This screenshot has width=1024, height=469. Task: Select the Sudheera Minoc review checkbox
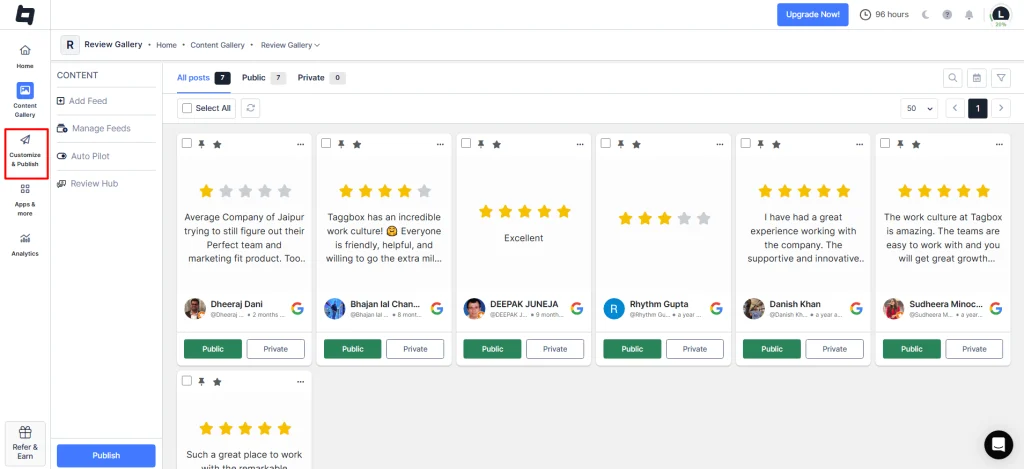coord(886,143)
